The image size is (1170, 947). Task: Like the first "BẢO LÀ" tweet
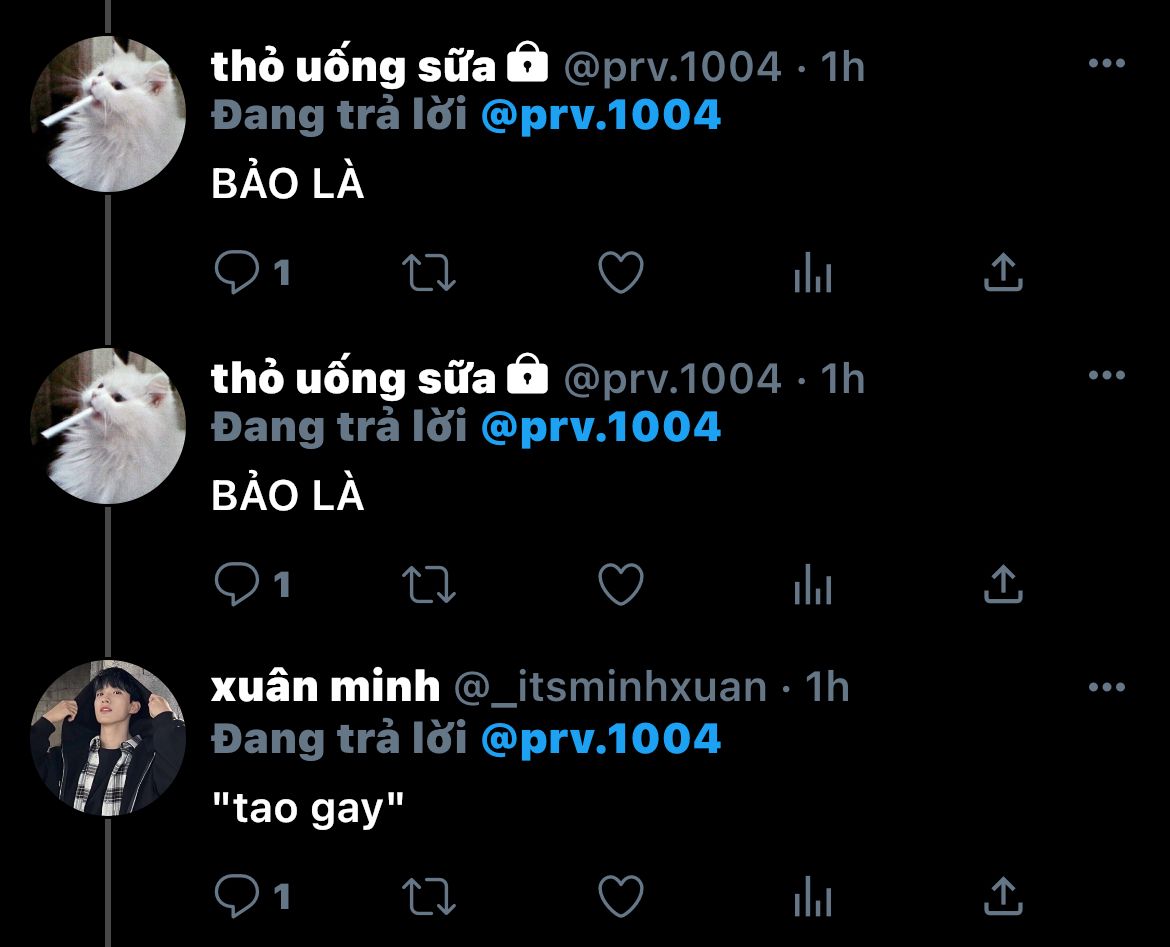pyautogui.click(x=621, y=272)
